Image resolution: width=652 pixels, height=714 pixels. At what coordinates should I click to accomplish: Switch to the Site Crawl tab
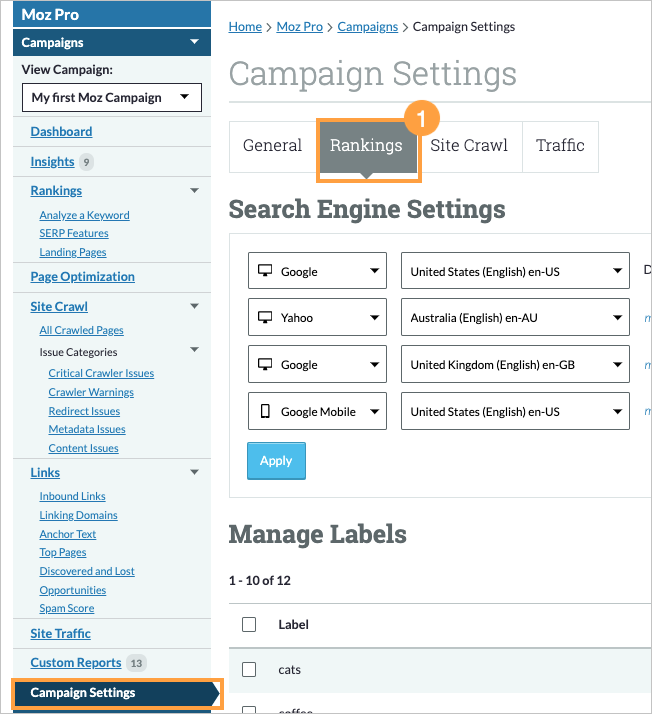[469, 146]
